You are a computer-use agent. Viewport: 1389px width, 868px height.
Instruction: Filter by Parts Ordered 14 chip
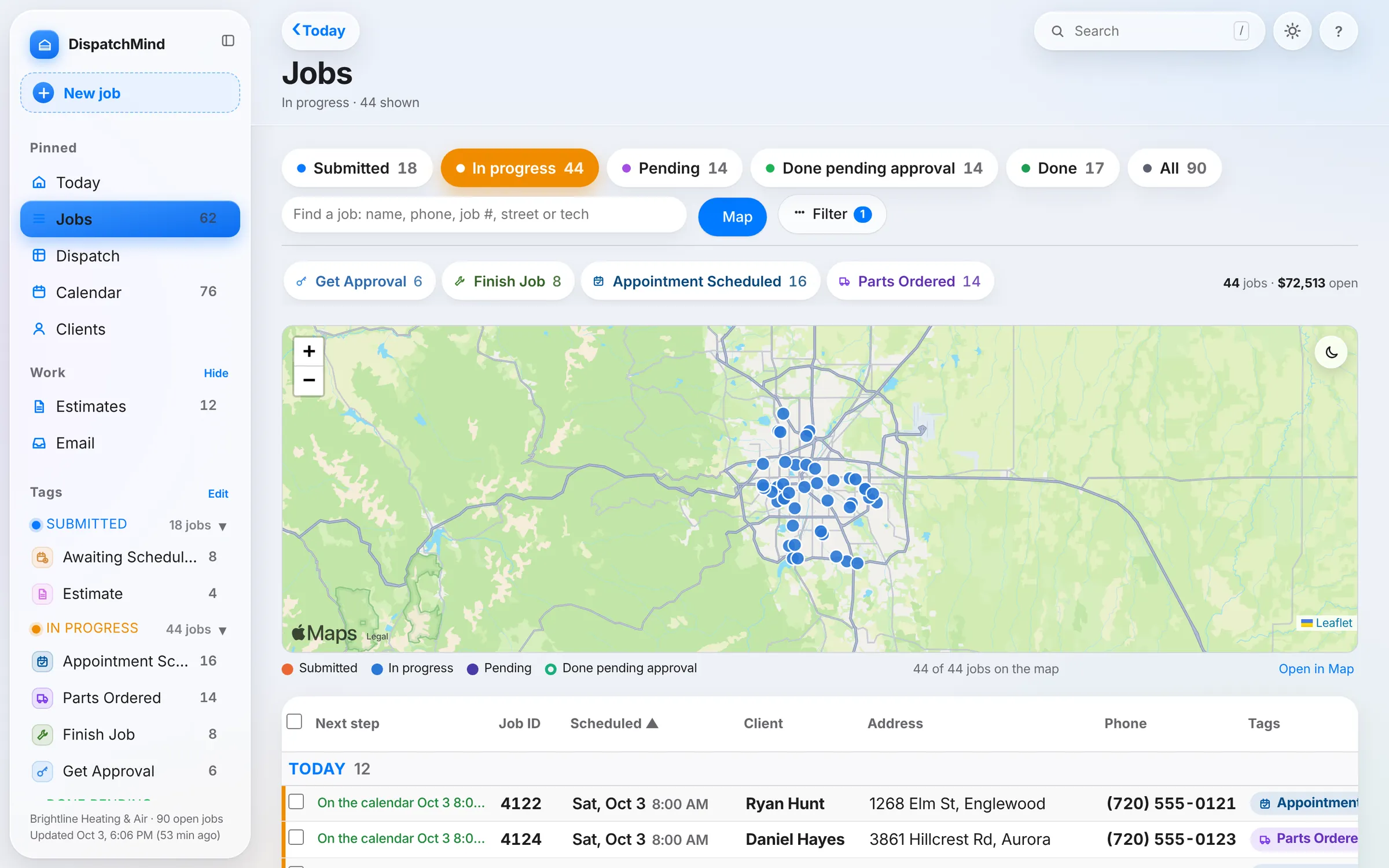pos(910,281)
